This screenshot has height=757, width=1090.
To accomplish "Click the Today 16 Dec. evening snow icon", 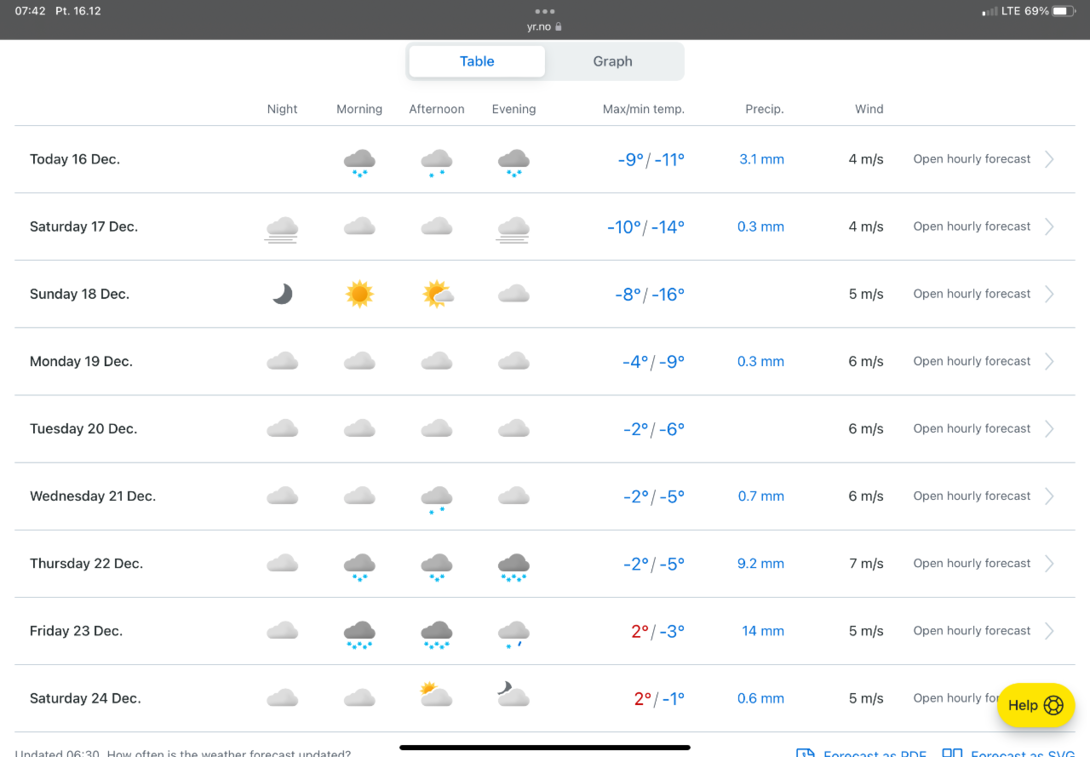I will click(514, 163).
